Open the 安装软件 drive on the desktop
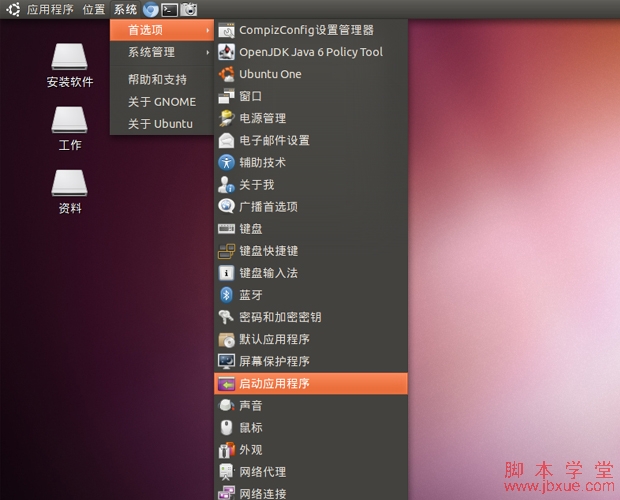The width and height of the screenshot is (620, 500). click(x=70, y=57)
